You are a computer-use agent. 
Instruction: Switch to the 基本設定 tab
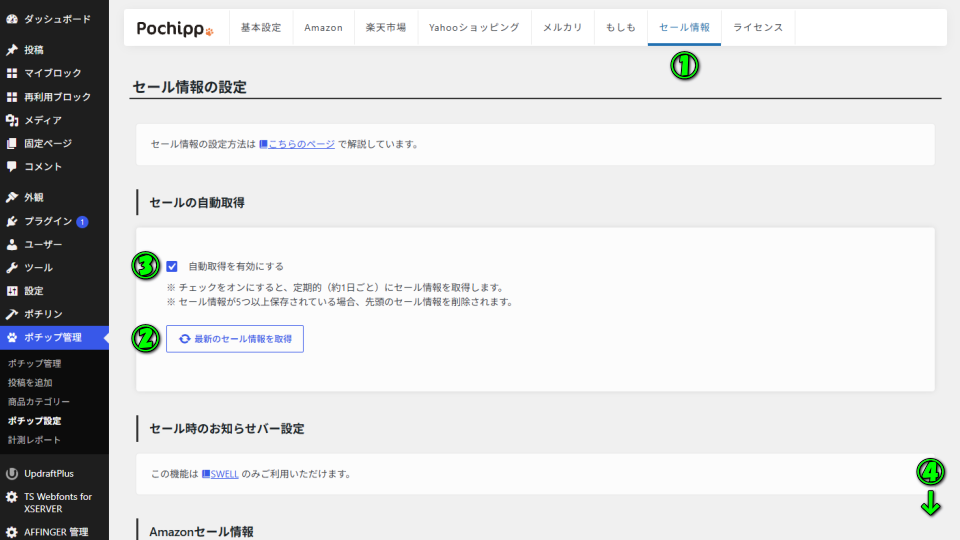tap(261, 28)
